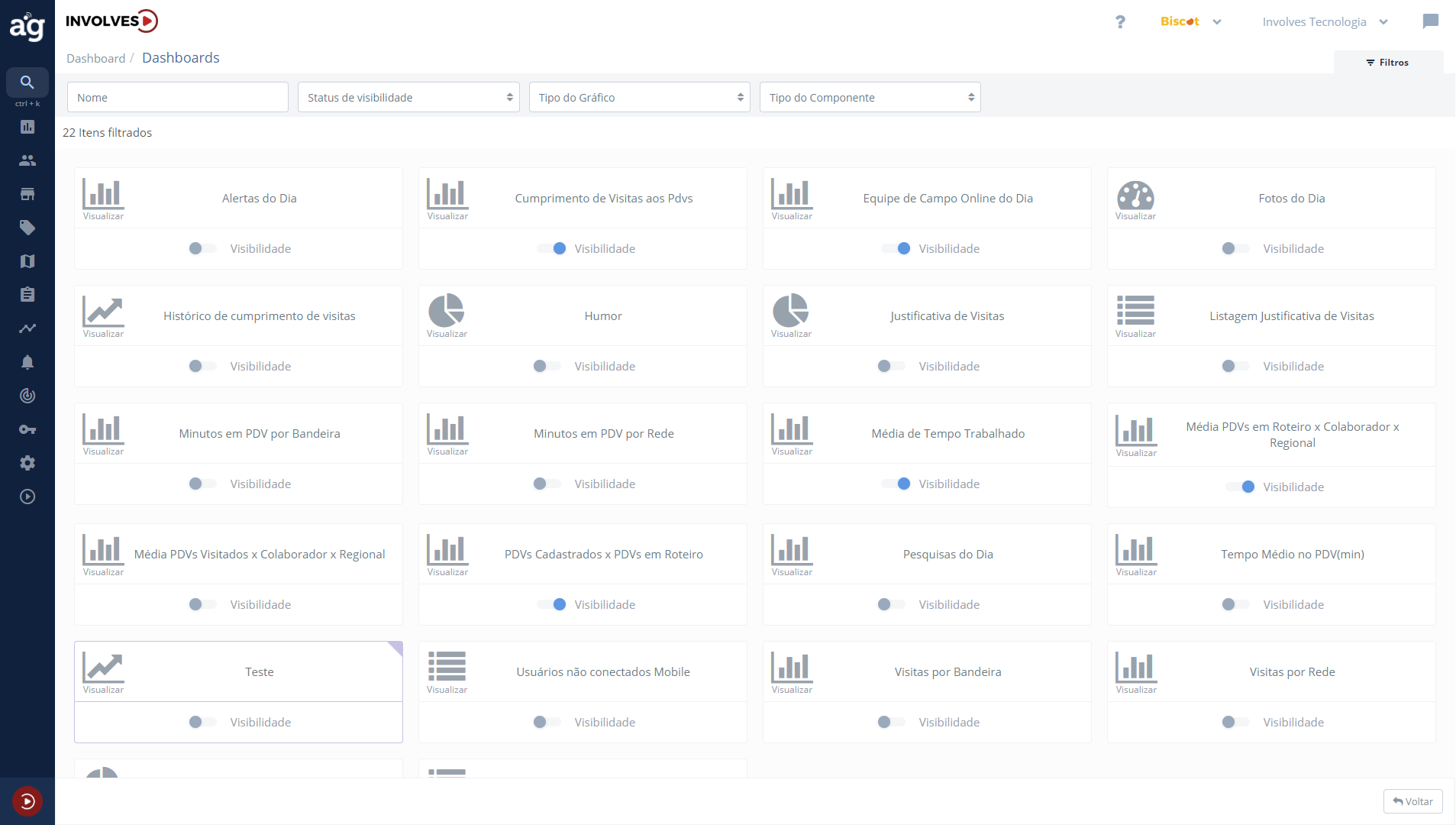Open the radar target sidebar icon
Viewport: 1456px width, 825px height.
(x=27, y=396)
